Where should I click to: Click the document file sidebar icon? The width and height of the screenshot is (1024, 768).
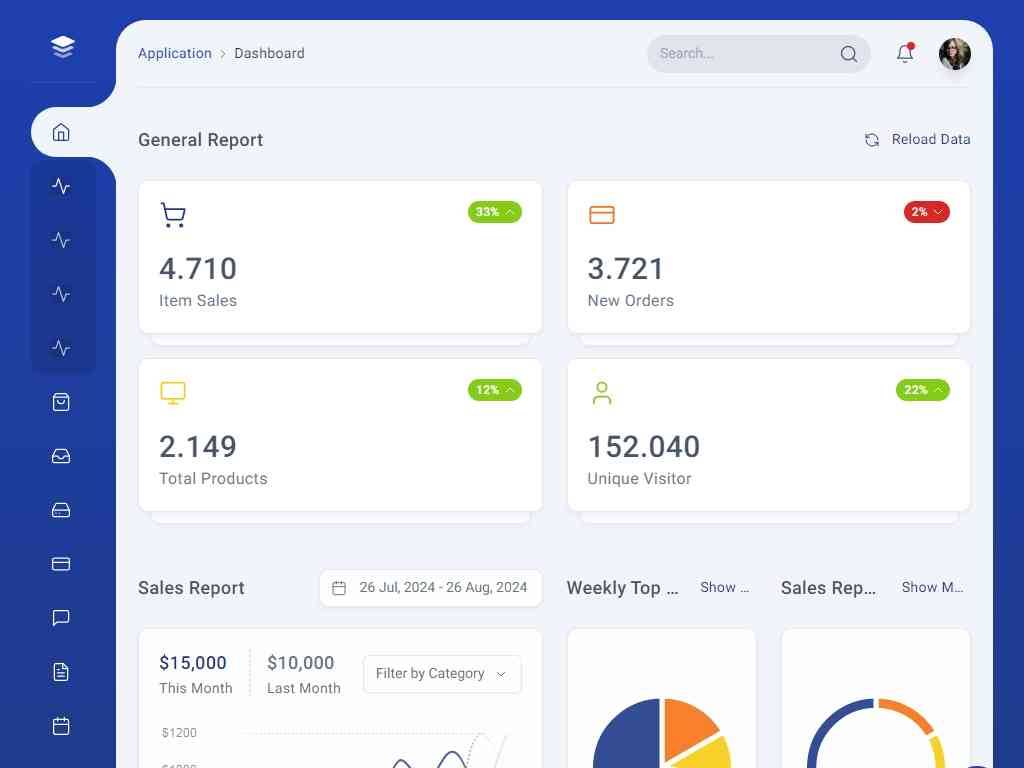61,672
